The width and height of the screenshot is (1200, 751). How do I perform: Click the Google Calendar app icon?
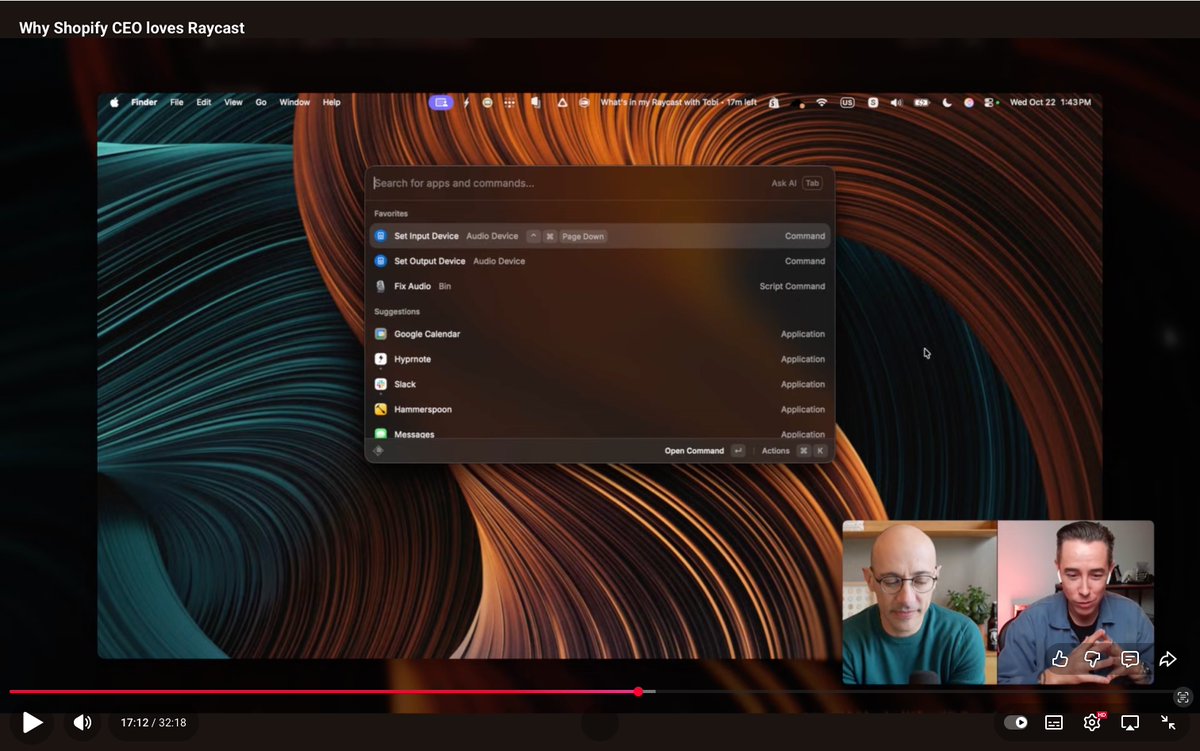click(x=381, y=334)
